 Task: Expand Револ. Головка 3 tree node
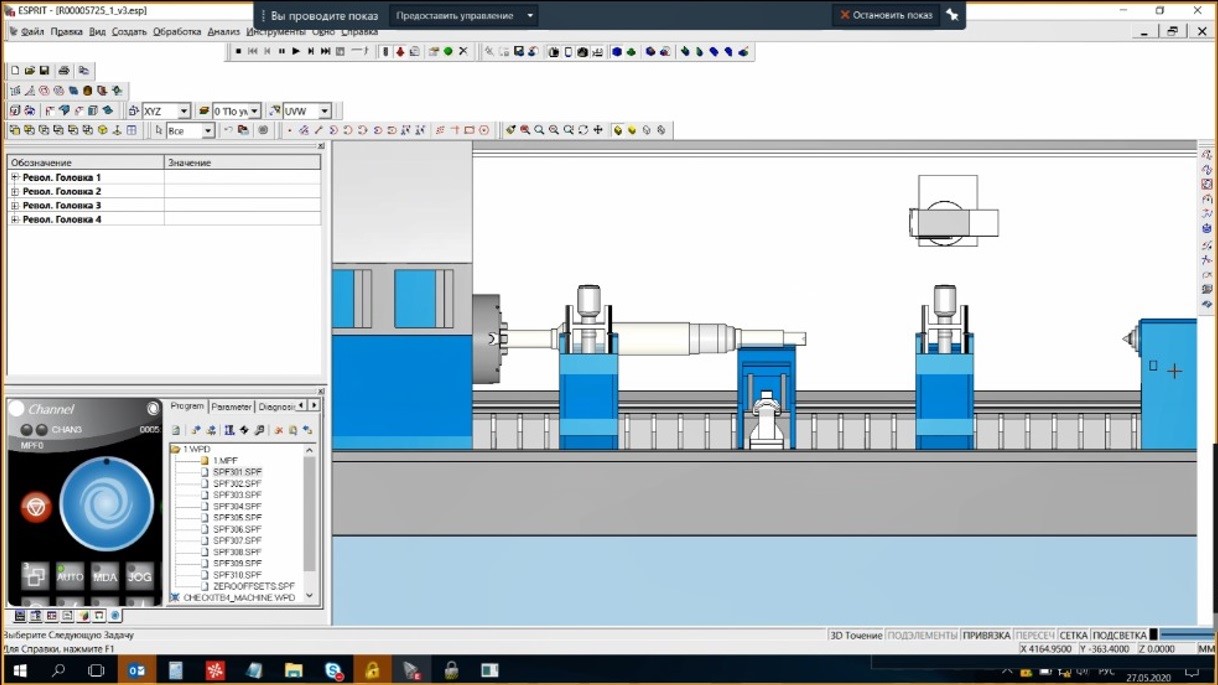tap(15, 205)
